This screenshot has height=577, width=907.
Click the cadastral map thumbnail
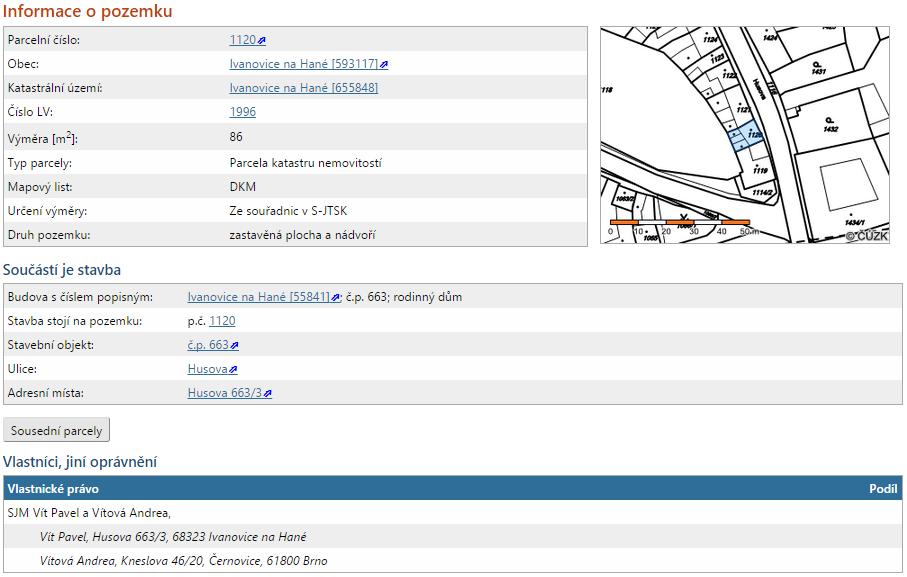(x=744, y=135)
